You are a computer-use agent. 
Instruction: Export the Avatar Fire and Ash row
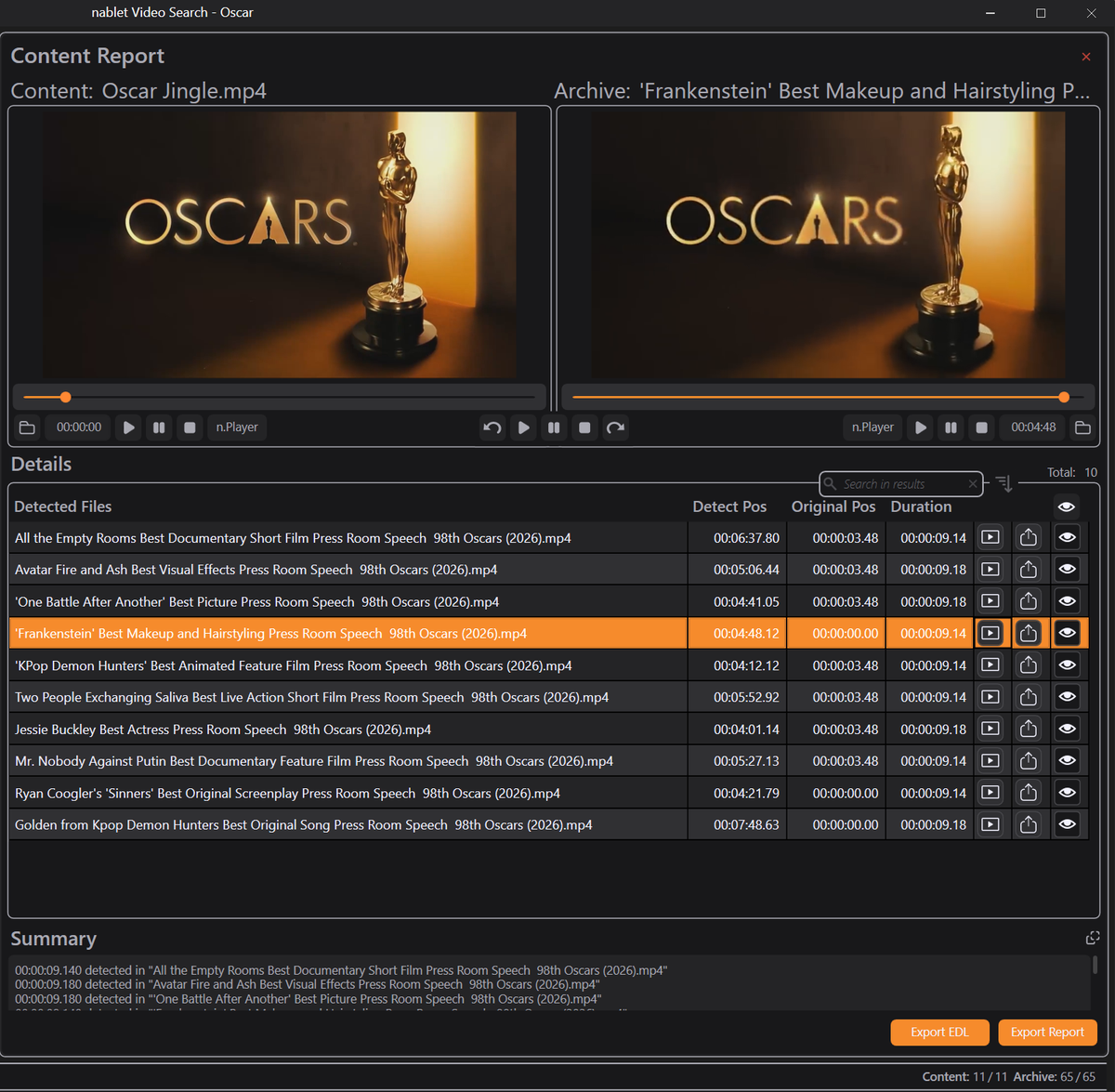pos(1029,569)
